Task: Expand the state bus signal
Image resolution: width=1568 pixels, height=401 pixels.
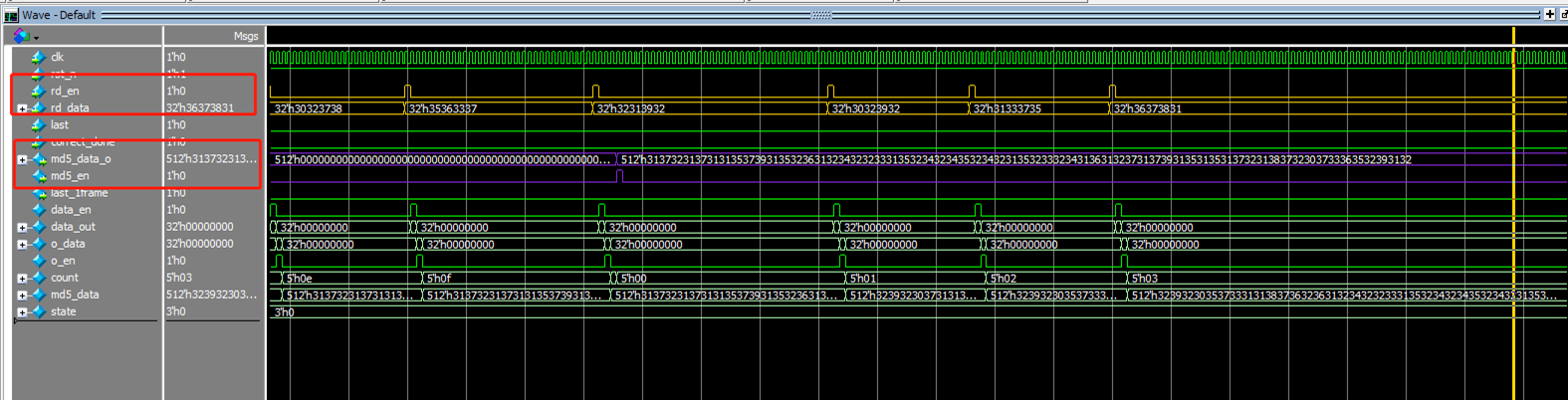Action: click(22, 312)
